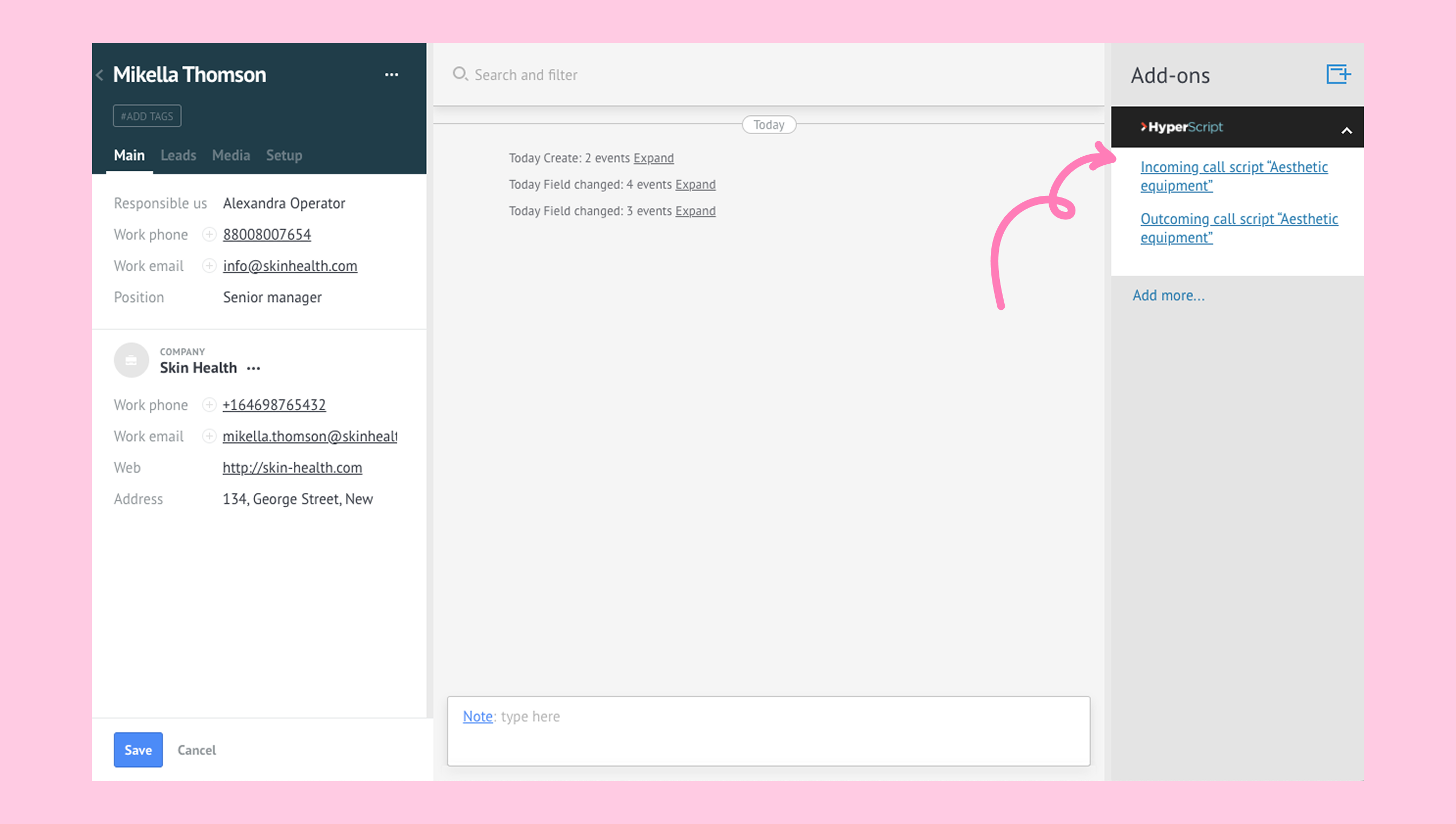Click plus icon beside company Work phone
The height and width of the screenshot is (824, 1456).
[x=209, y=405]
